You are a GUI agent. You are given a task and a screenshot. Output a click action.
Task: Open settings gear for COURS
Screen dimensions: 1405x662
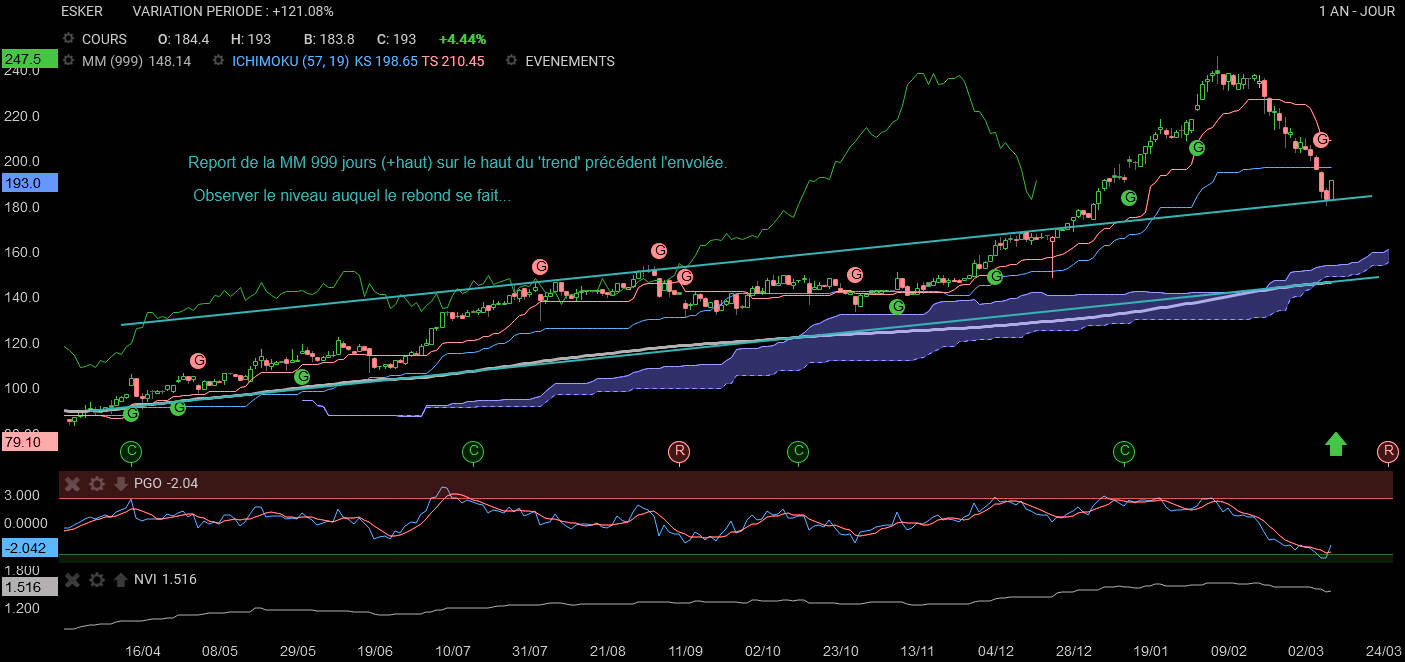69,39
